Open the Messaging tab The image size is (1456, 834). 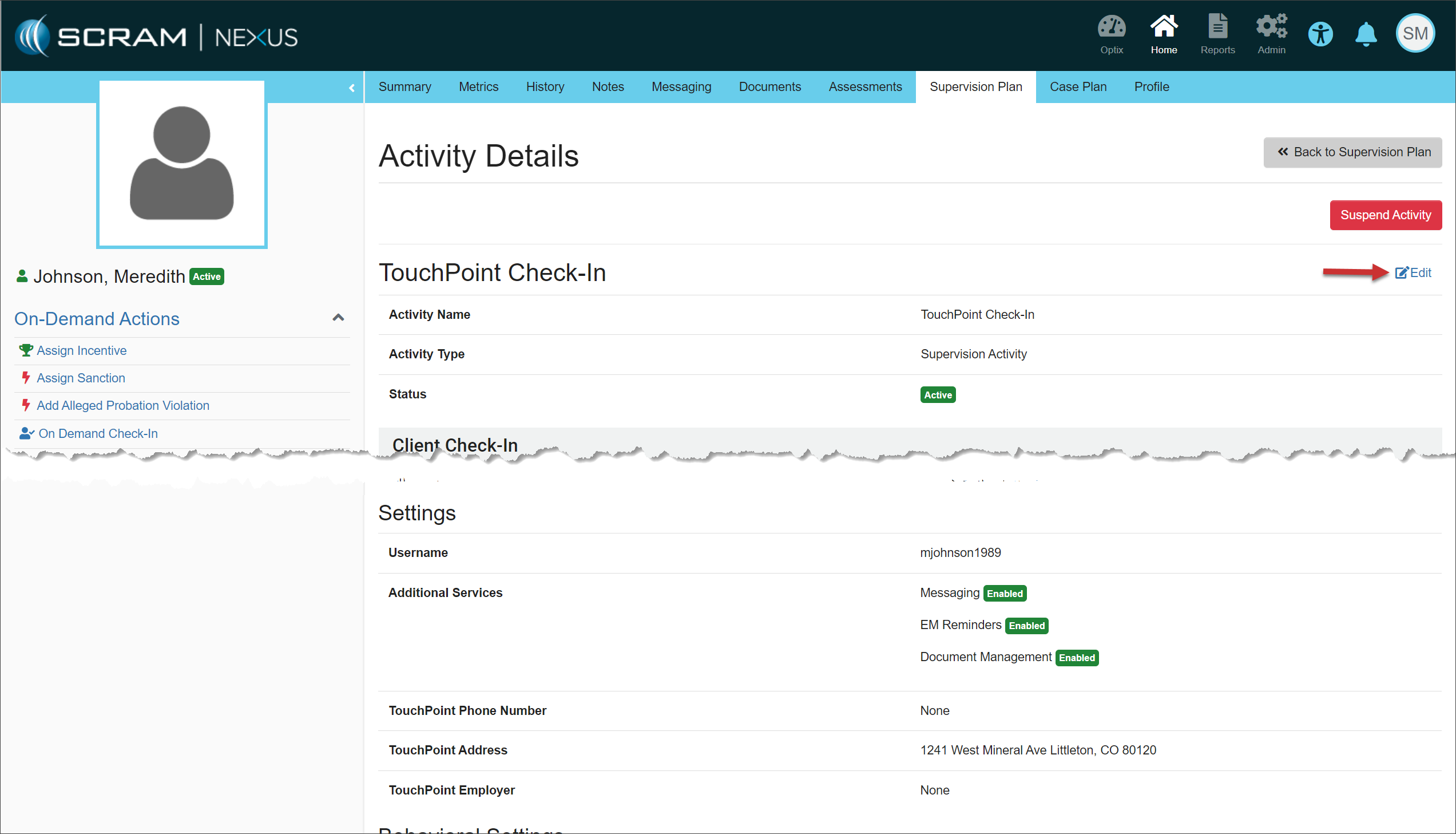[681, 87]
